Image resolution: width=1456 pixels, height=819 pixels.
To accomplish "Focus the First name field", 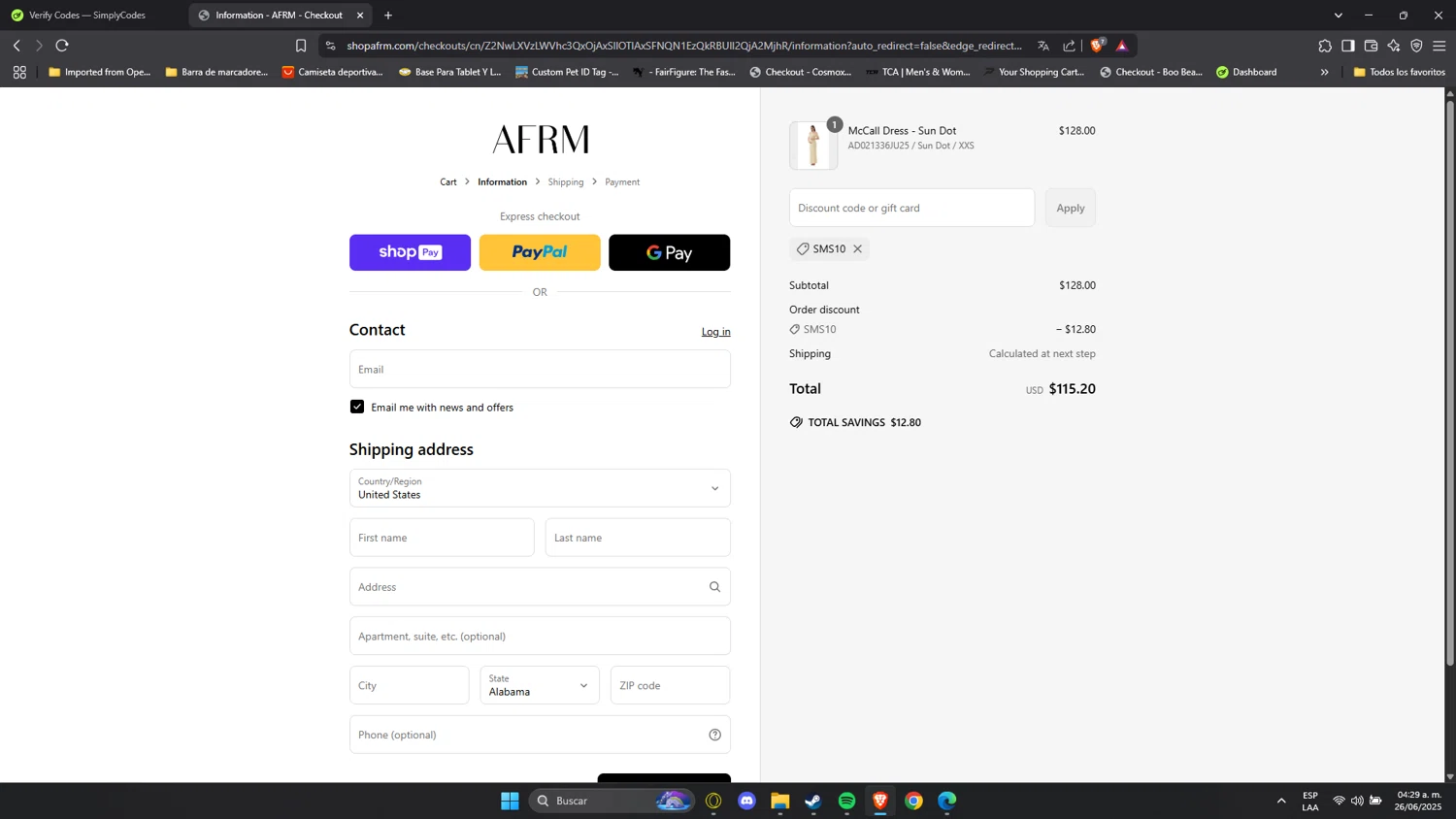I will point(442,538).
